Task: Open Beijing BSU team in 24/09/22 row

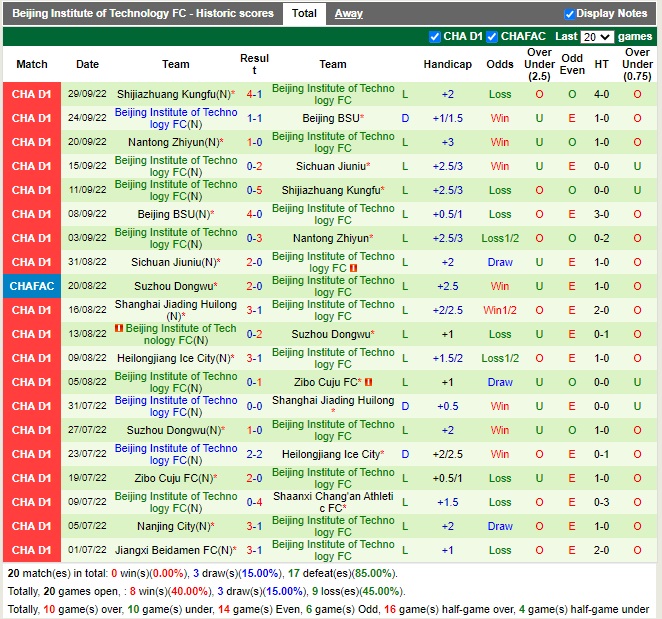Action: [x=332, y=118]
